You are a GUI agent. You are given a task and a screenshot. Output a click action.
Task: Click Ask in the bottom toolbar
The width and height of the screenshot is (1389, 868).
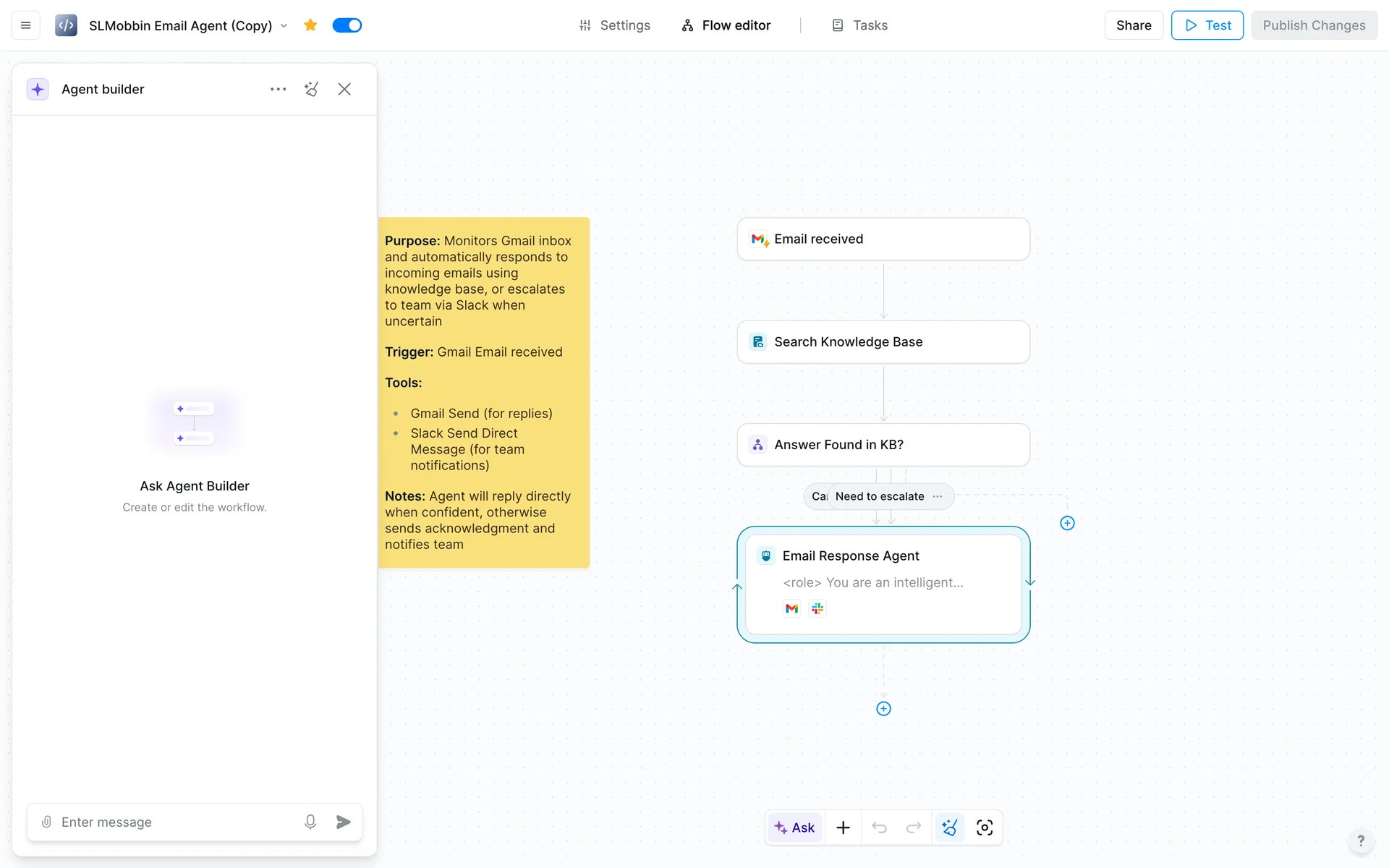[x=794, y=827]
